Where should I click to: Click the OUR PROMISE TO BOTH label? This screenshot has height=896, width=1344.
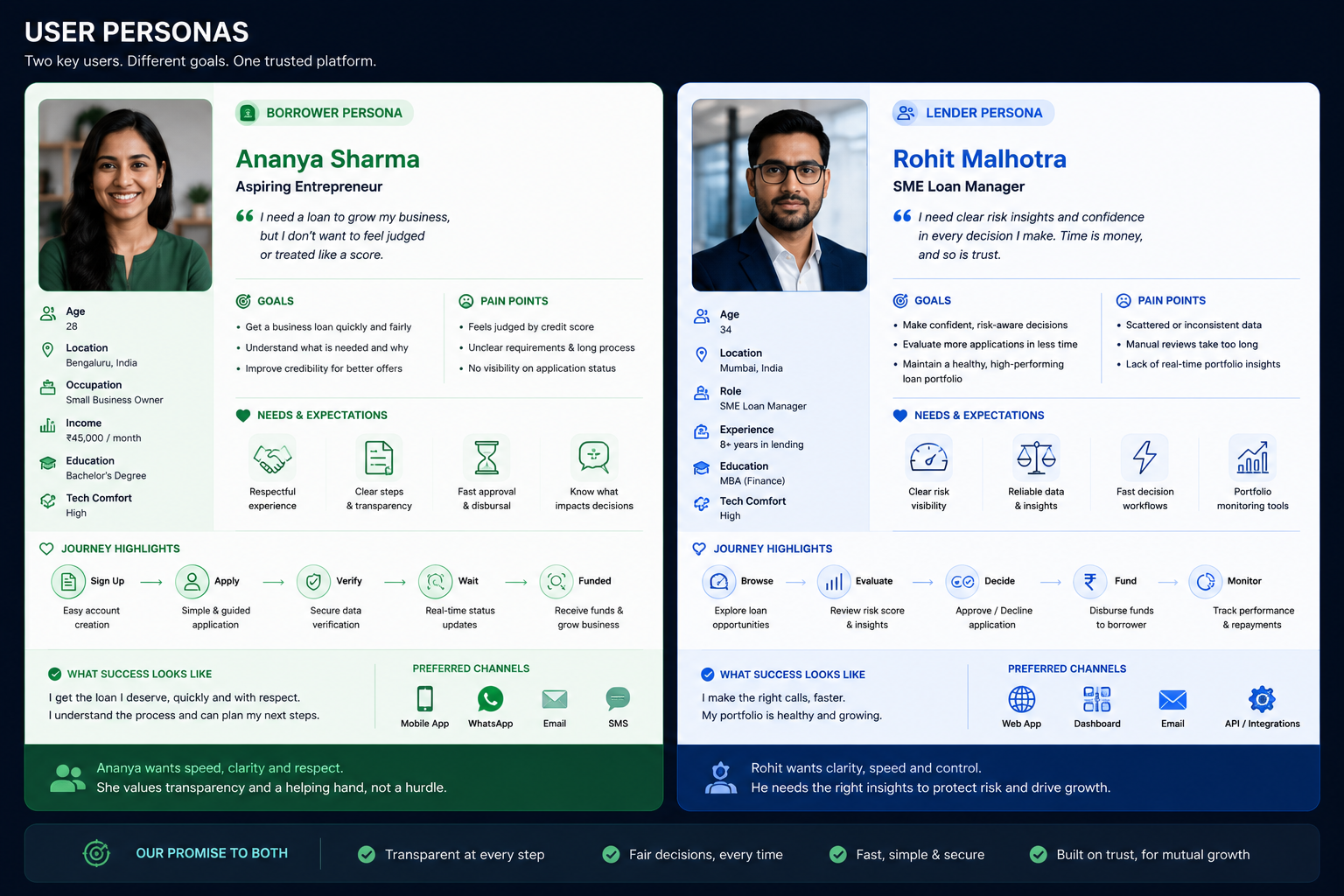pyautogui.click(x=212, y=853)
